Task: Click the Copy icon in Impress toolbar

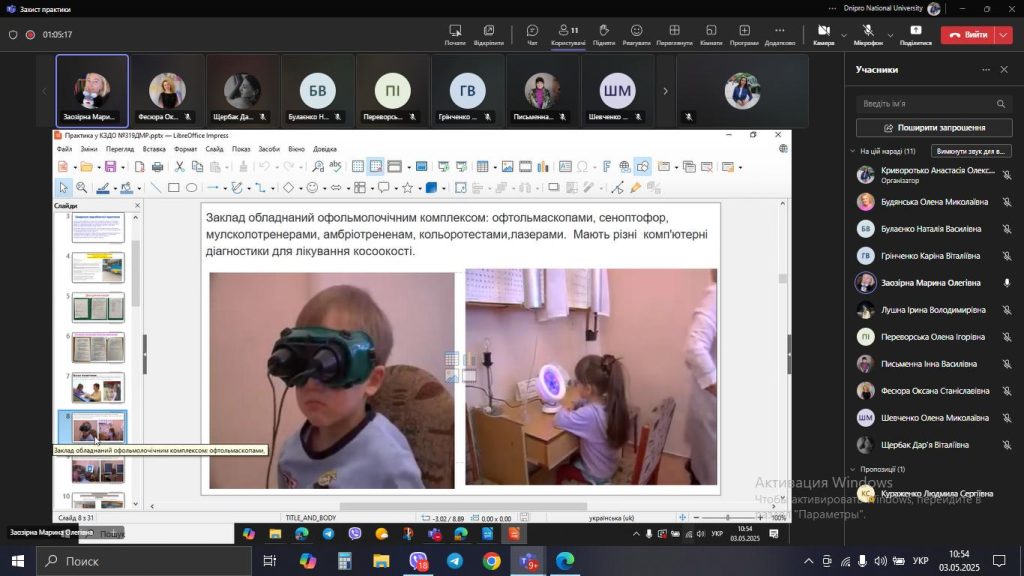Action: [197, 167]
